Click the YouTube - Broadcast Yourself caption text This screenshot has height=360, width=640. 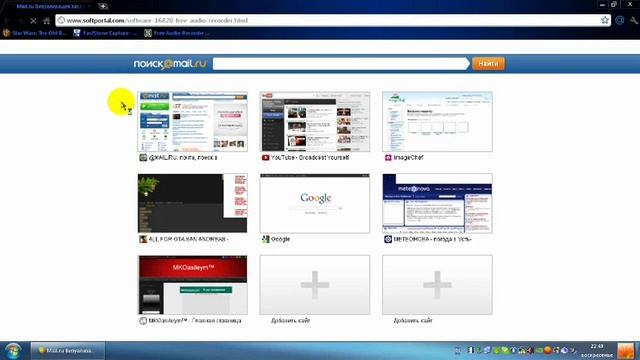tap(310, 158)
